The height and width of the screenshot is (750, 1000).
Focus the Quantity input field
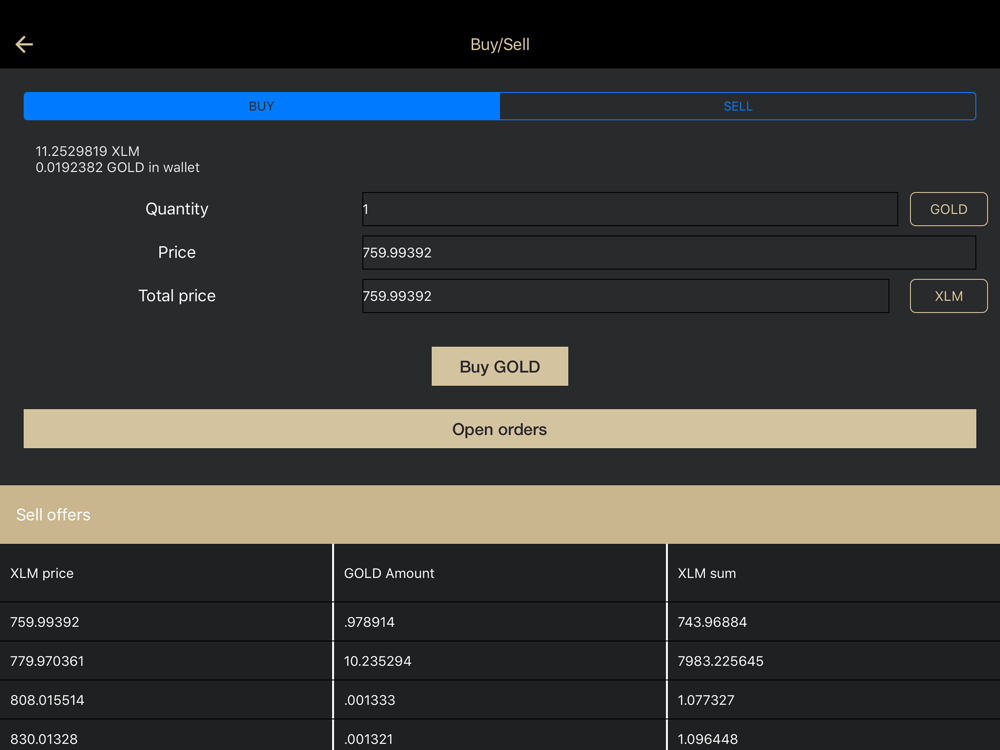[629, 209]
